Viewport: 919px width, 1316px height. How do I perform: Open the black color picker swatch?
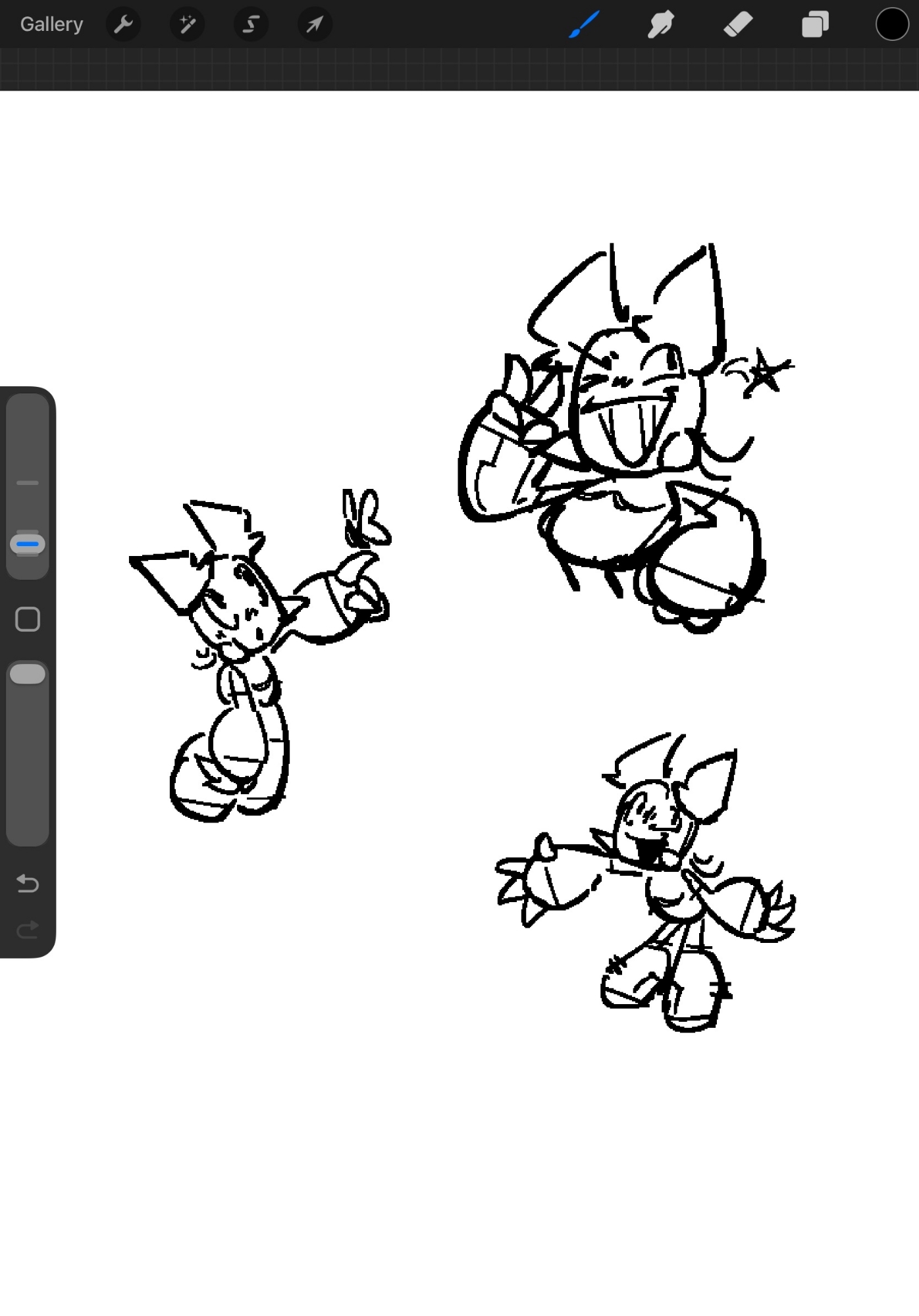(x=891, y=24)
